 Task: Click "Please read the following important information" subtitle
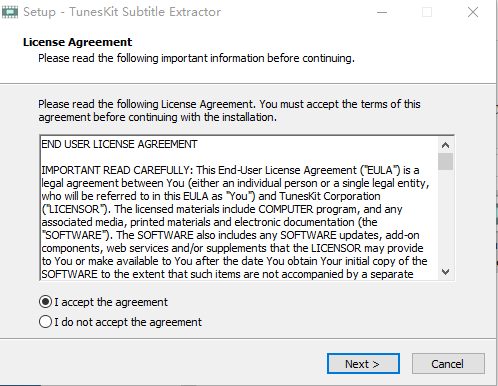[196, 58]
